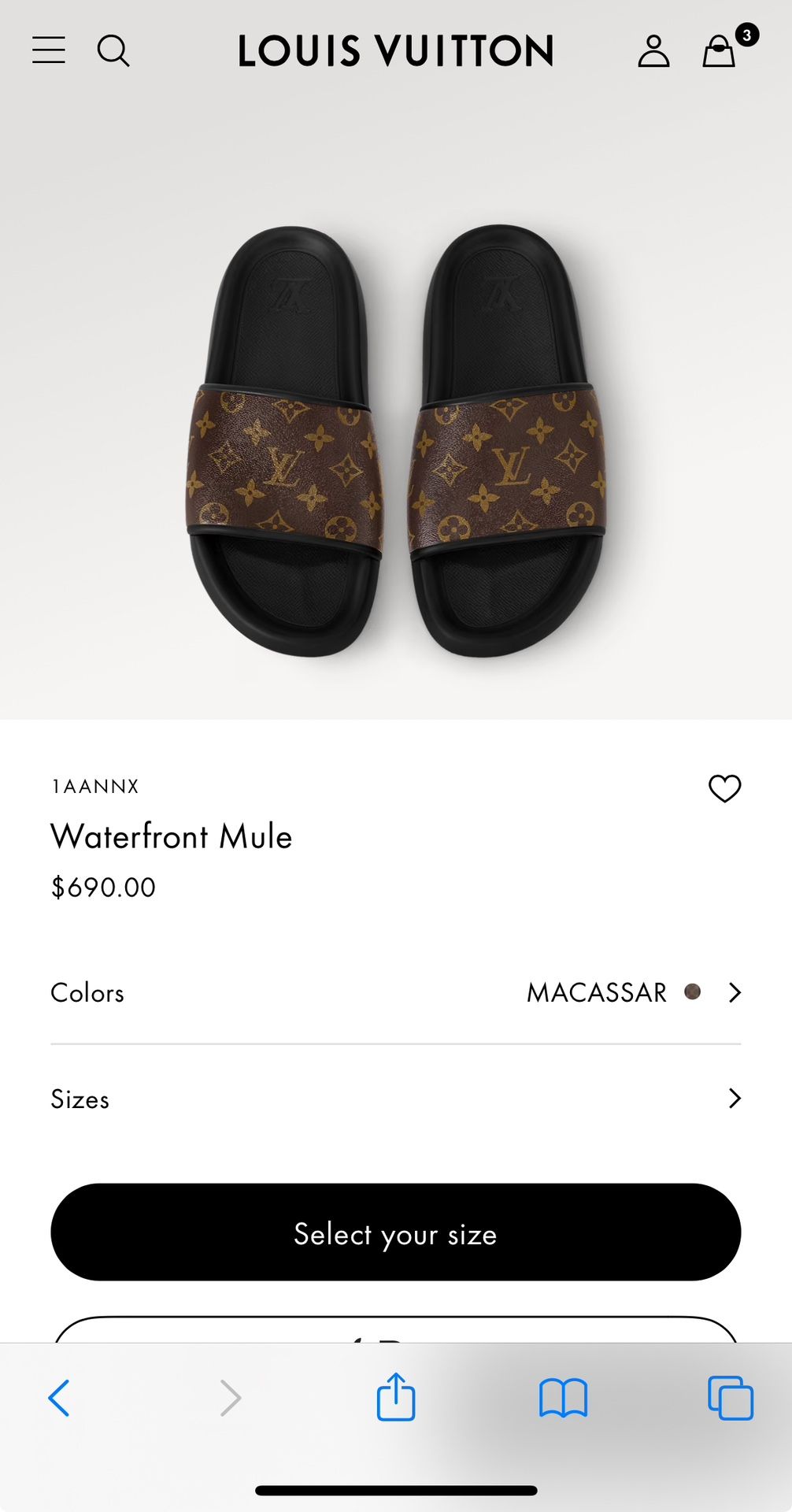Tap the Select your size button

(395, 1232)
